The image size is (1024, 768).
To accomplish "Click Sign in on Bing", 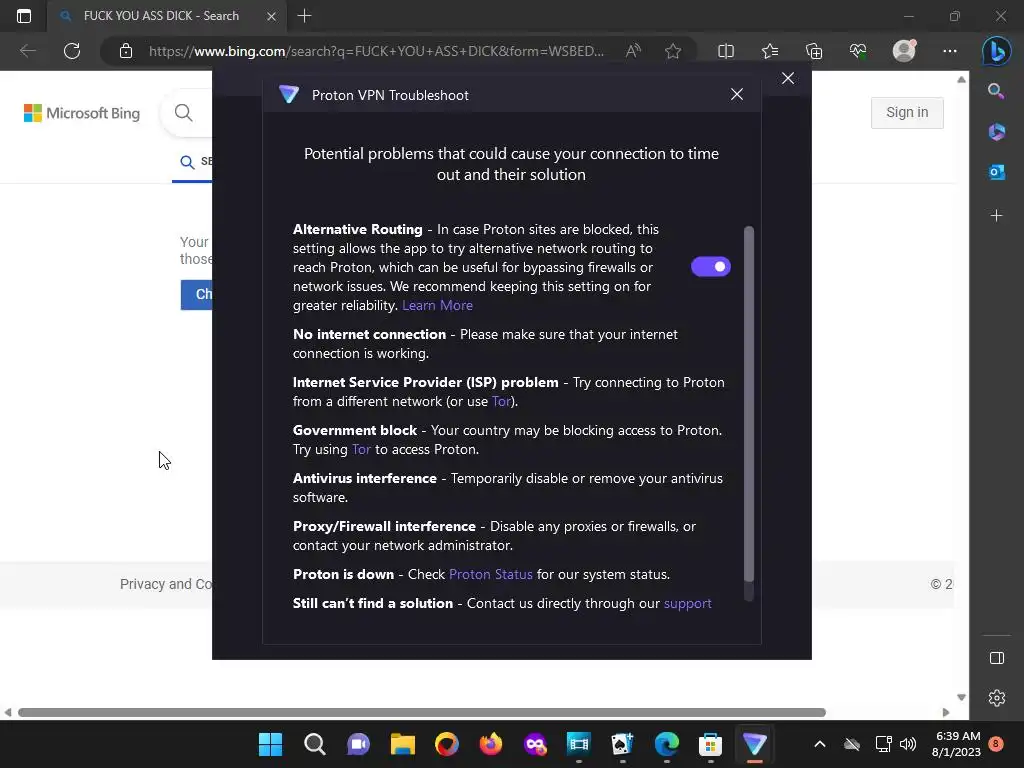I will tap(907, 112).
